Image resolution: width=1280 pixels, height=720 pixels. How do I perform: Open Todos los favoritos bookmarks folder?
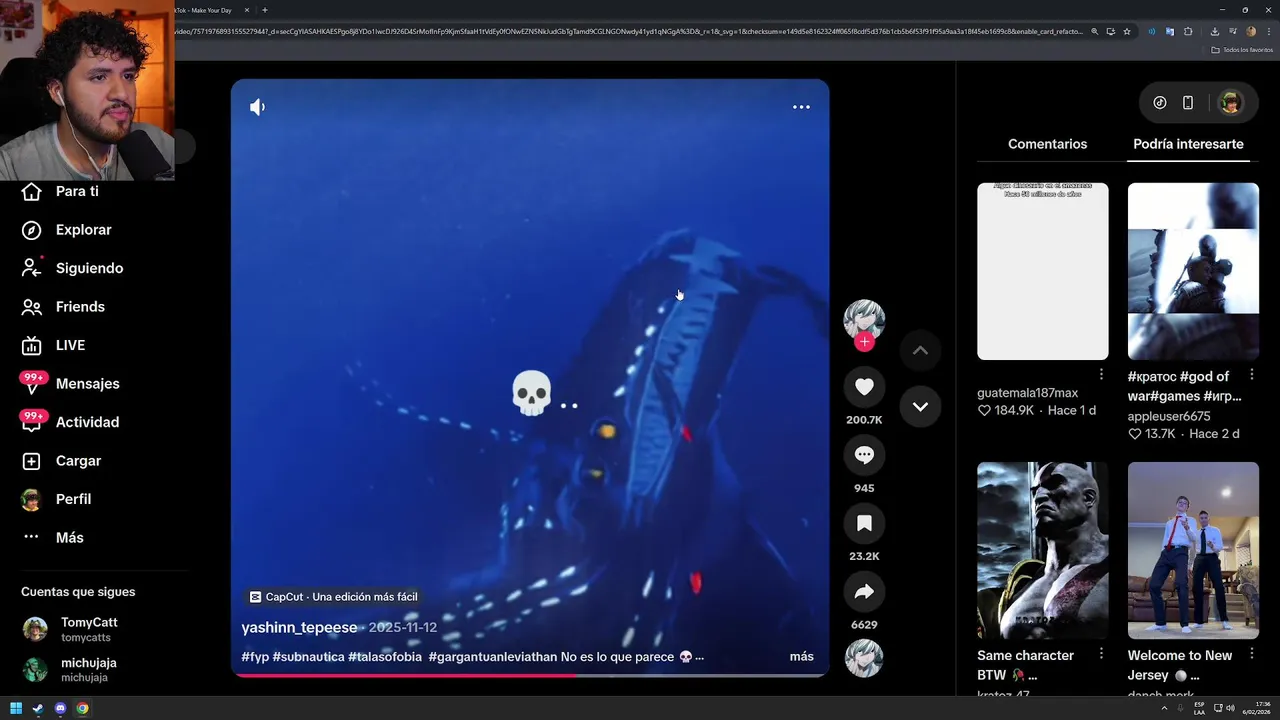pyautogui.click(x=1241, y=50)
